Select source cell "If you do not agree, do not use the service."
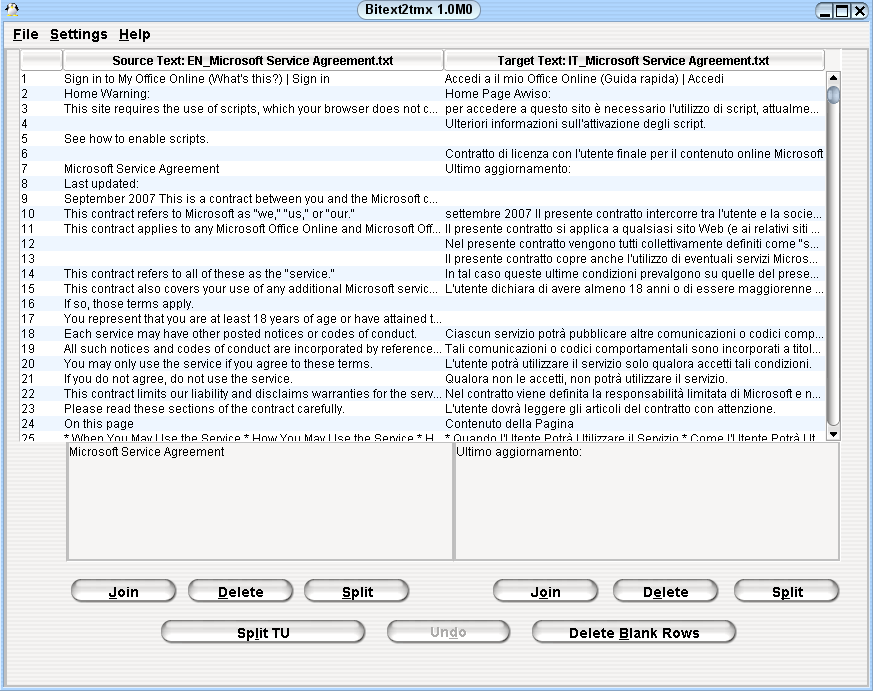This screenshot has width=873, height=691. coord(253,379)
